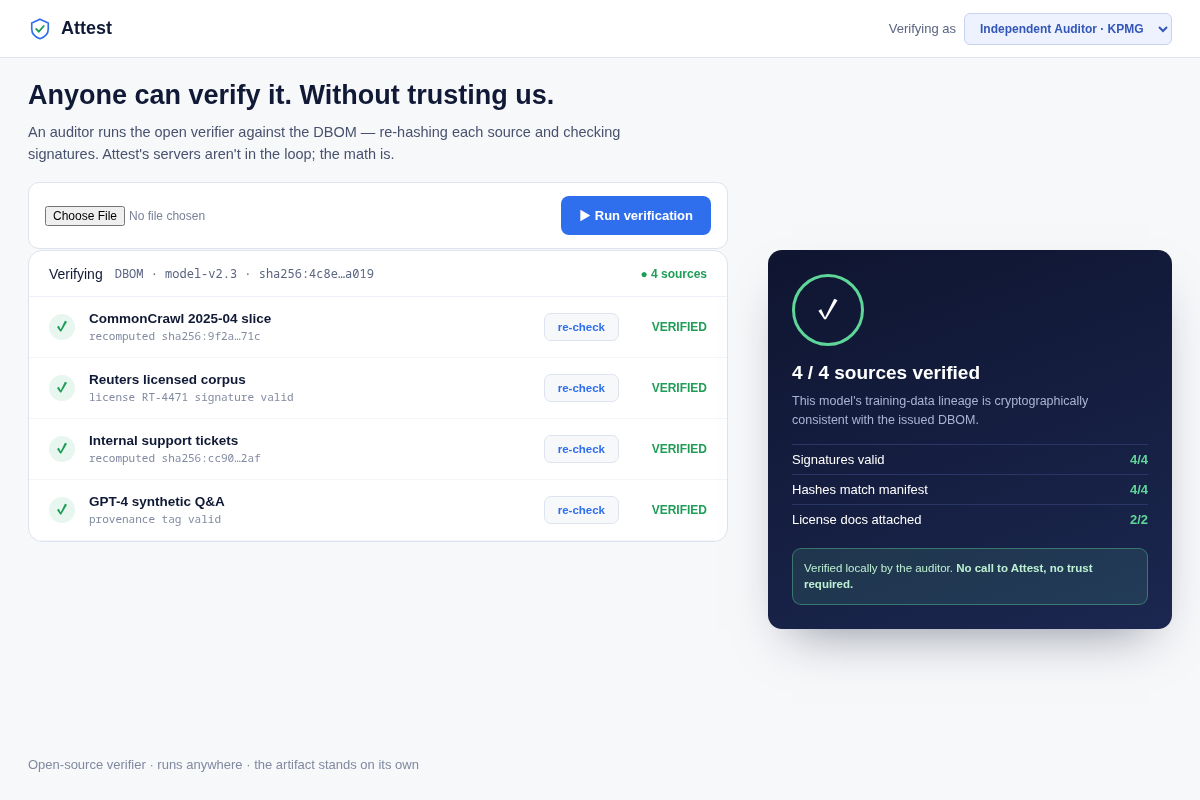Click the Attest shield logo icon
This screenshot has height=800, width=1200.
point(40,29)
